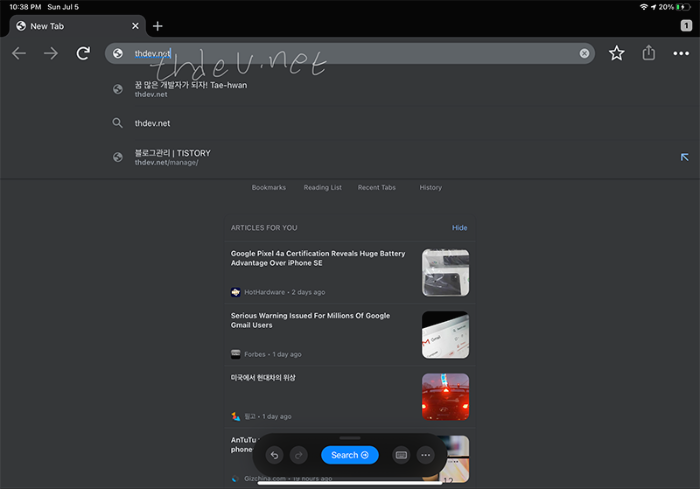Tap the Scribble redo button
700x489 pixels.
[x=299, y=455]
